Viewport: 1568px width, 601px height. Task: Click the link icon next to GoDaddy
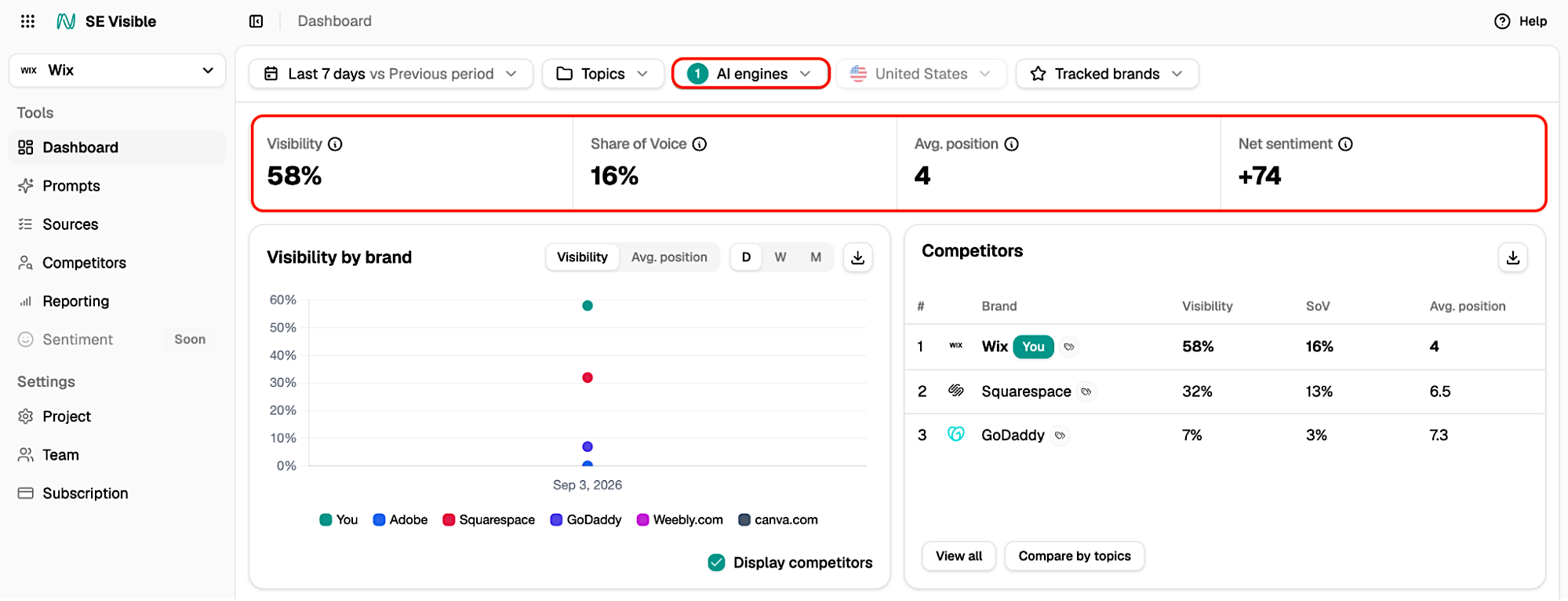(x=1060, y=435)
